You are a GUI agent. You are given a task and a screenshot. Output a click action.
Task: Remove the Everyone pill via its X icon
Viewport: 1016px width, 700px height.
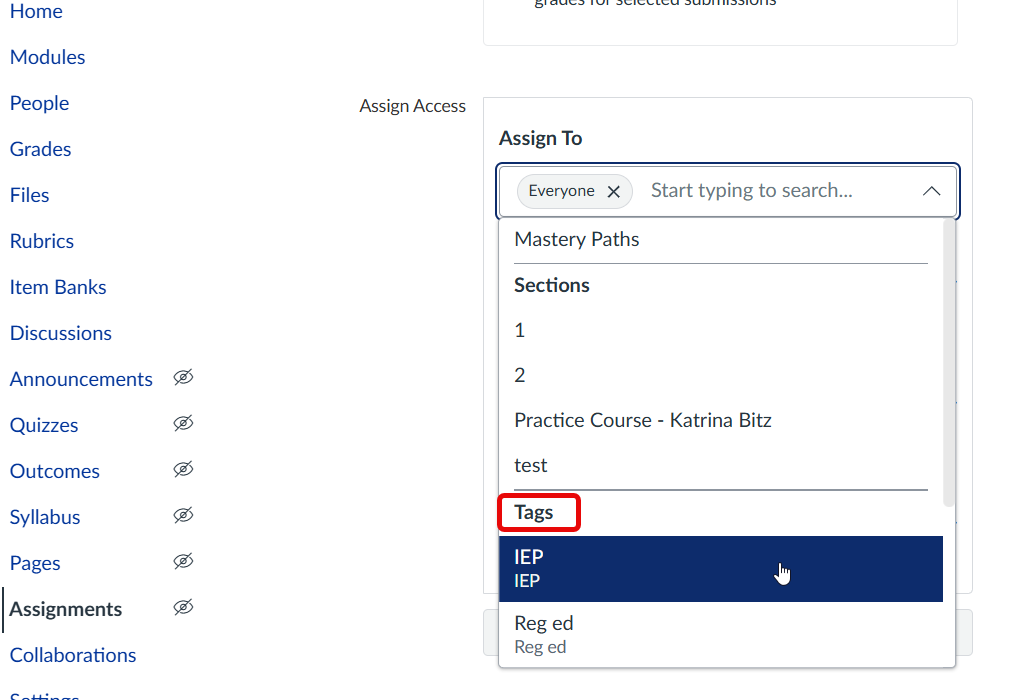pos(614,190)
